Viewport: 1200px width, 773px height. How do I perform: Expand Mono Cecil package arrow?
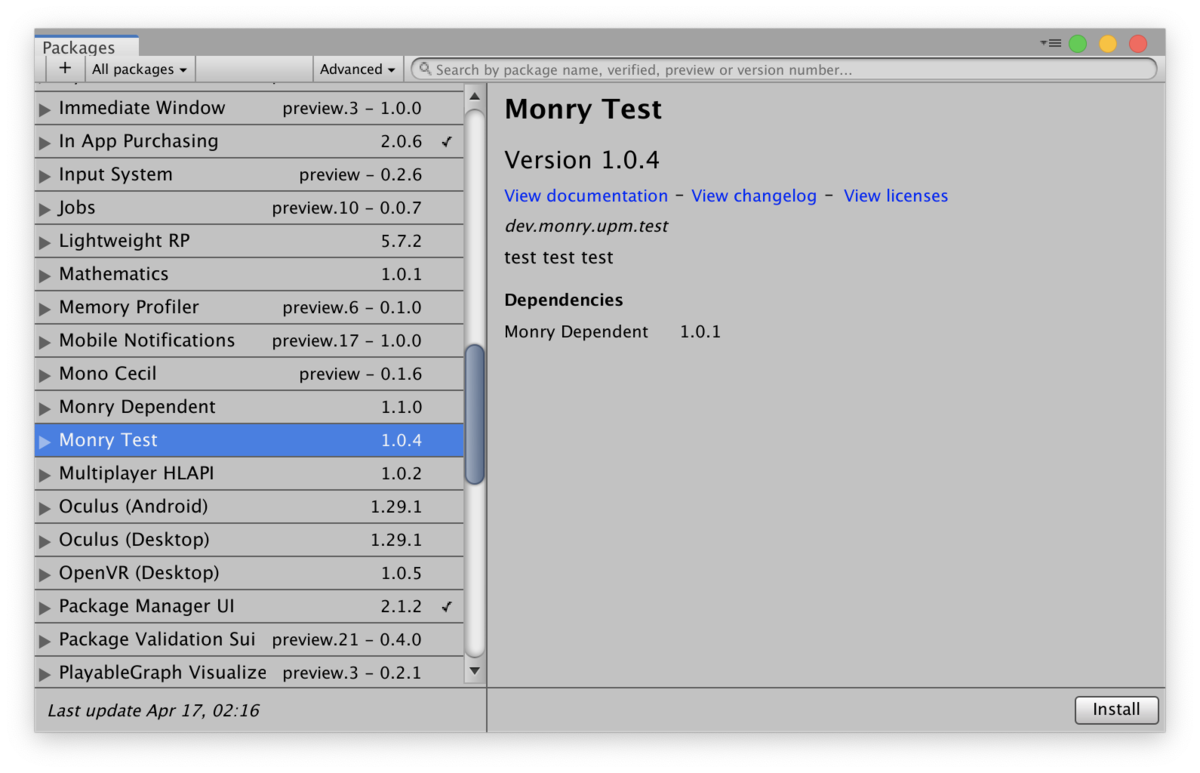(44, 374)
